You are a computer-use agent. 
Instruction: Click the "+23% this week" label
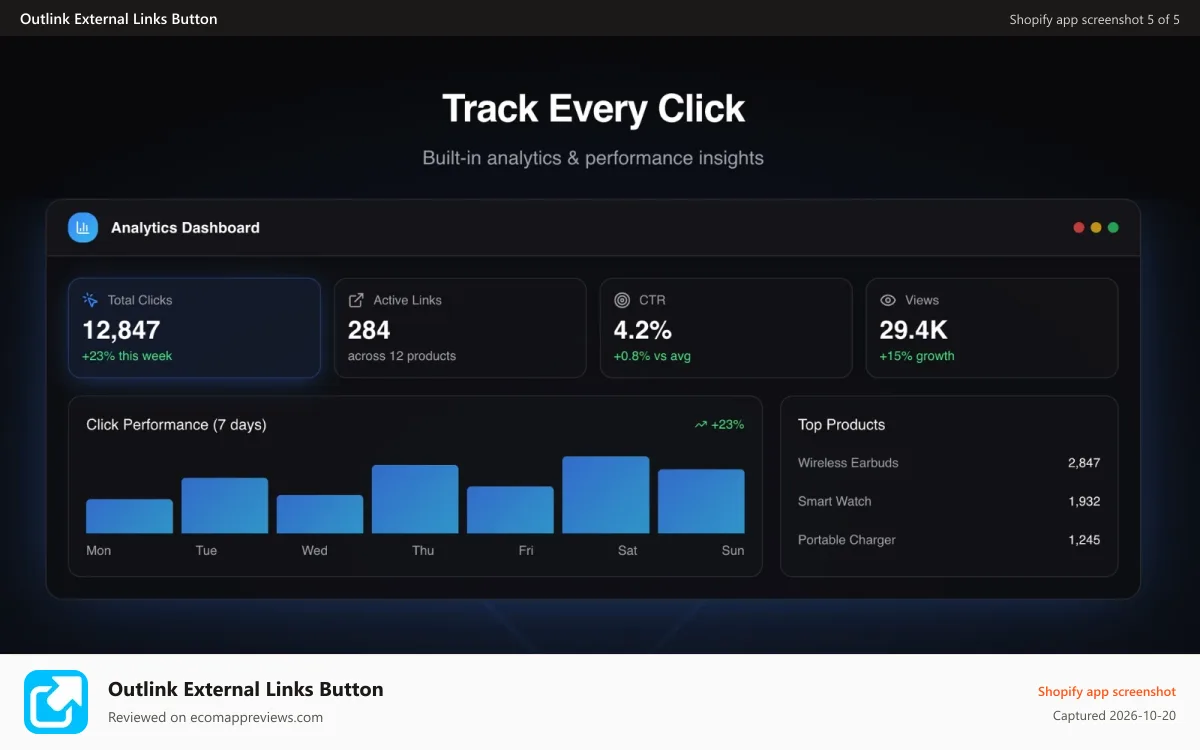pos(127,356)
